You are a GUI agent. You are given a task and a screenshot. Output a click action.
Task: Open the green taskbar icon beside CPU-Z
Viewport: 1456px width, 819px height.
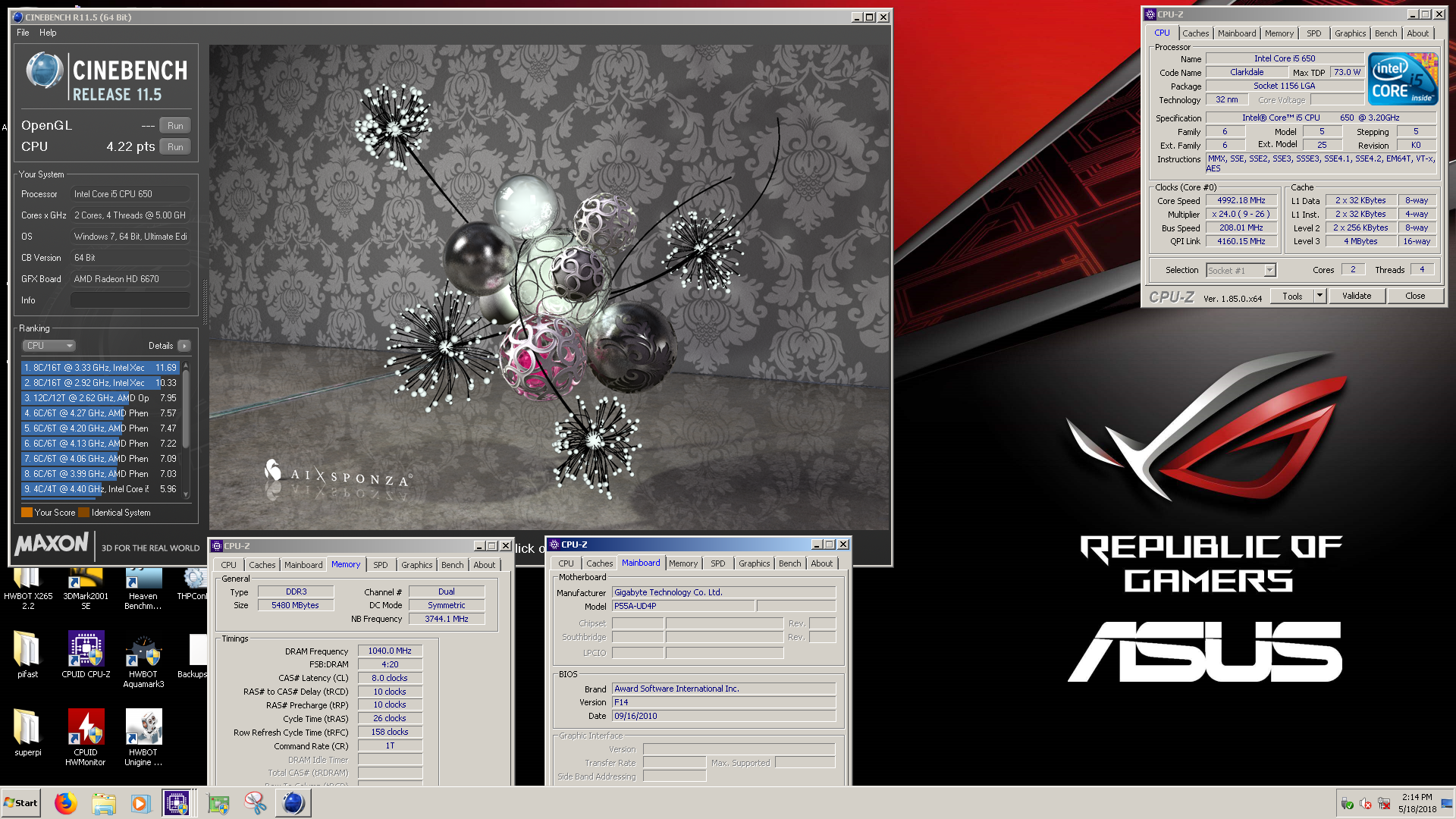[218, 803]
